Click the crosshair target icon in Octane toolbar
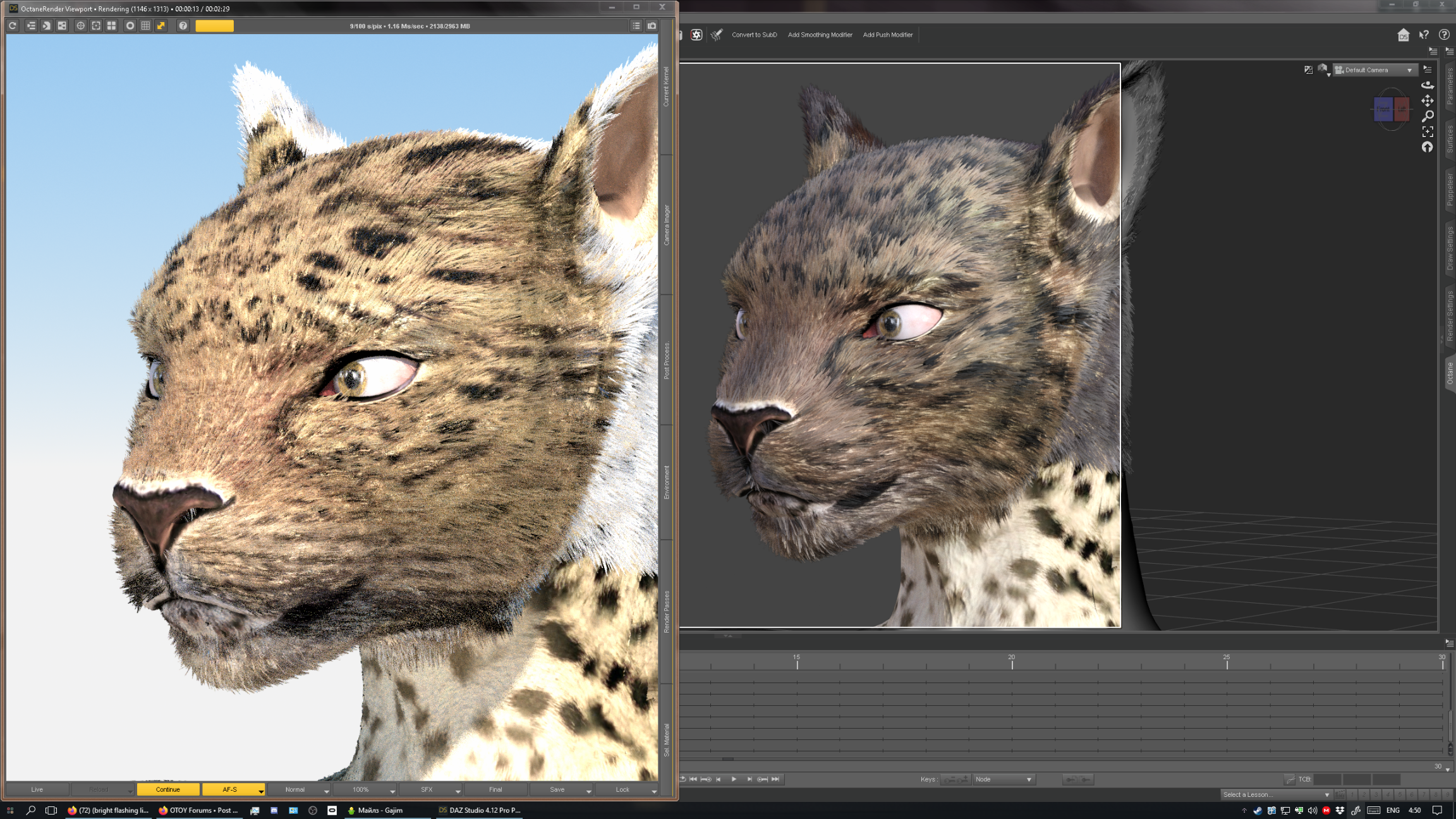 (x=80, y=26)
